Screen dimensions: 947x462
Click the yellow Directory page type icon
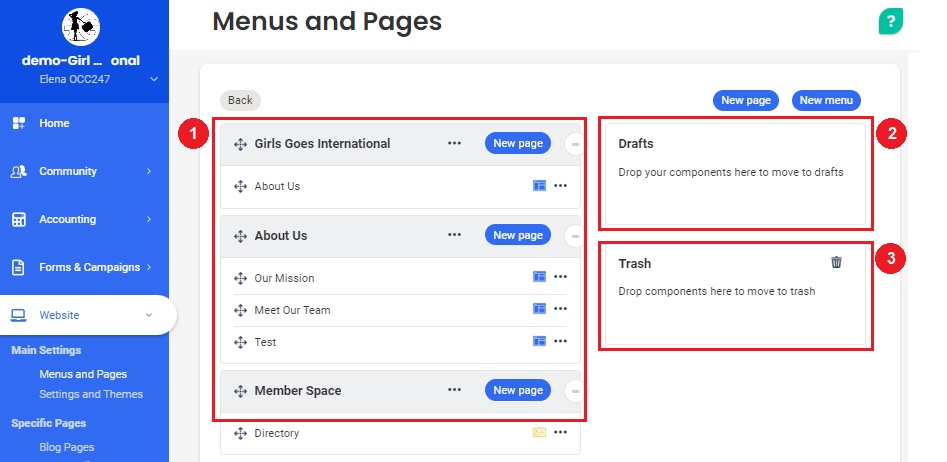539,433
